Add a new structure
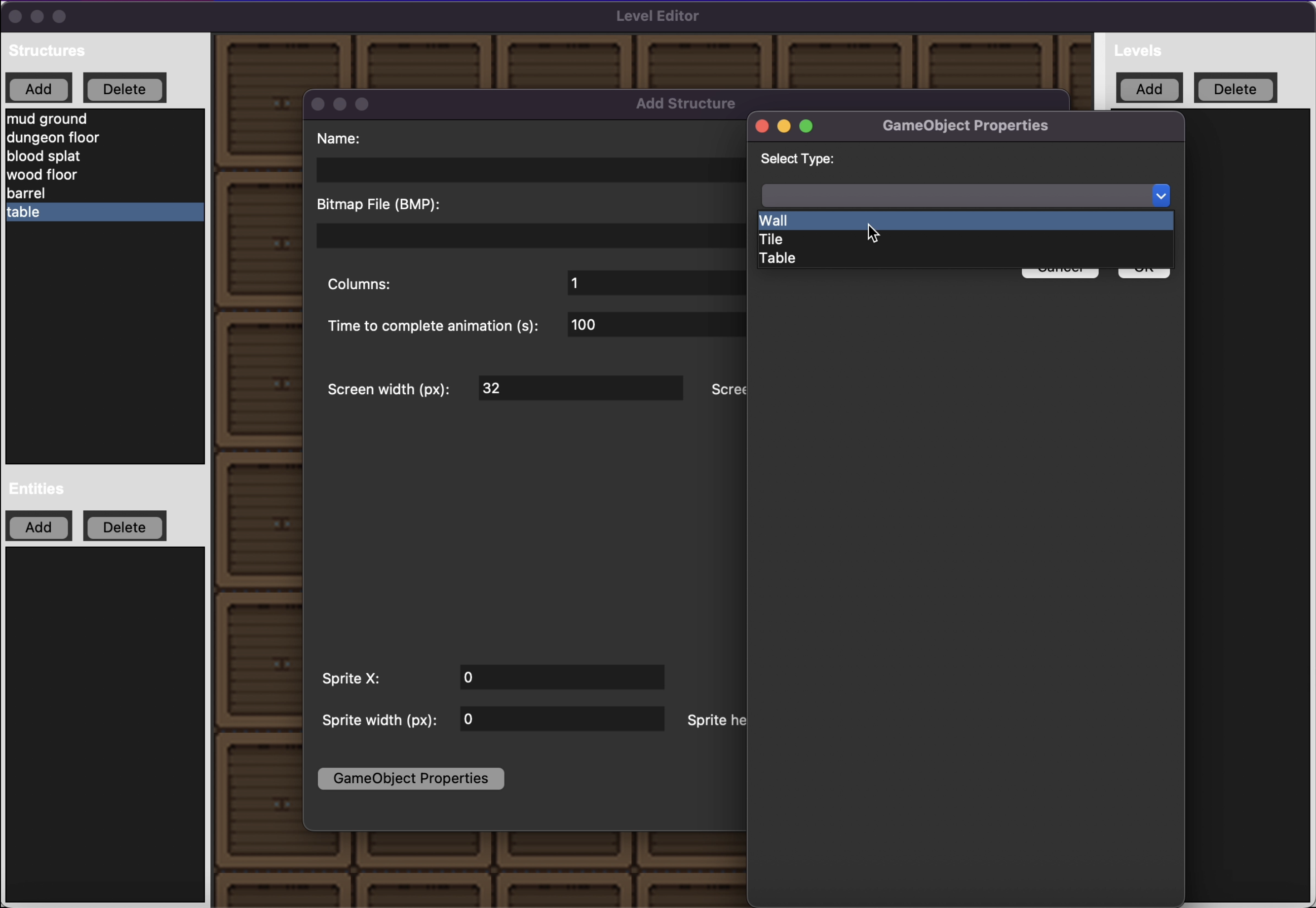Image resolution: width=1316 pixels, height=908 pixels. (38, 89)
